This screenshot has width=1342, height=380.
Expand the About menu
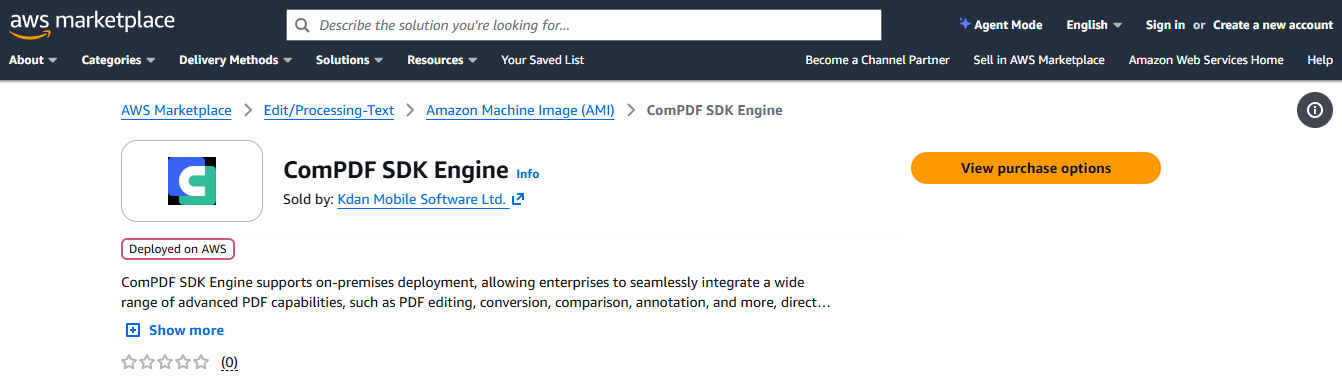click(33, 60)
